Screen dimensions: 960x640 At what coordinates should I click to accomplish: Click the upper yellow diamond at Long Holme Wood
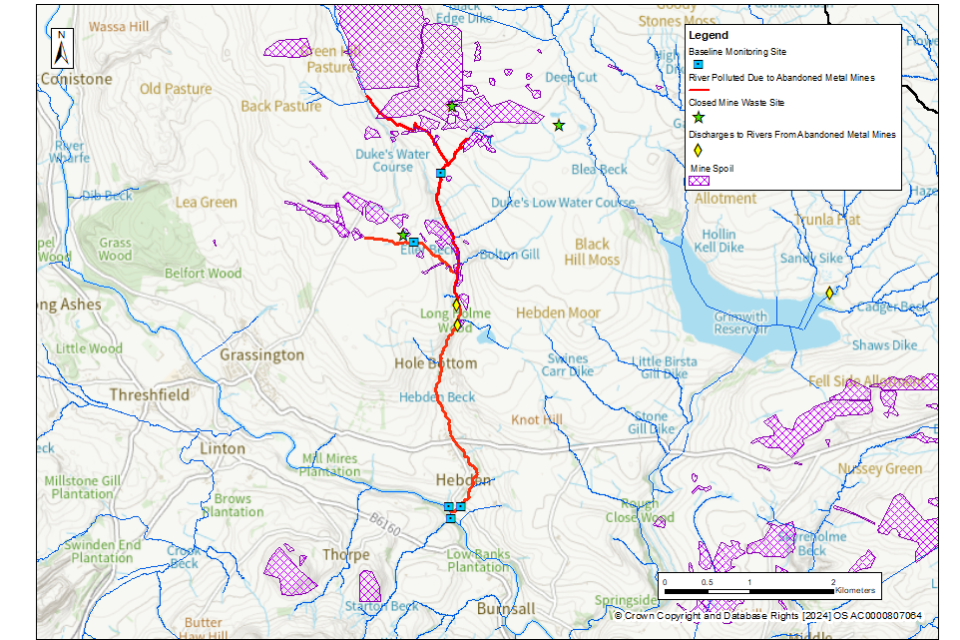pos(456,305)
